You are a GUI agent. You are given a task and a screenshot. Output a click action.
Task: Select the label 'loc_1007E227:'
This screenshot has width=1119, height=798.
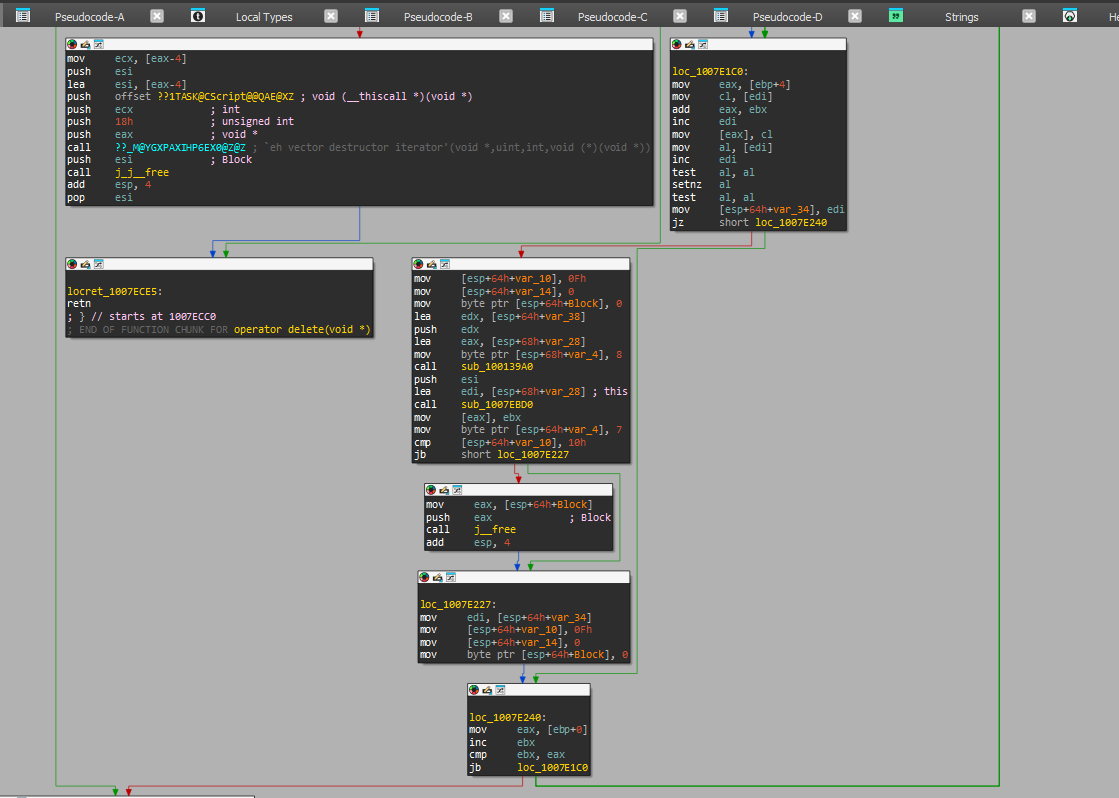(458, 605)
